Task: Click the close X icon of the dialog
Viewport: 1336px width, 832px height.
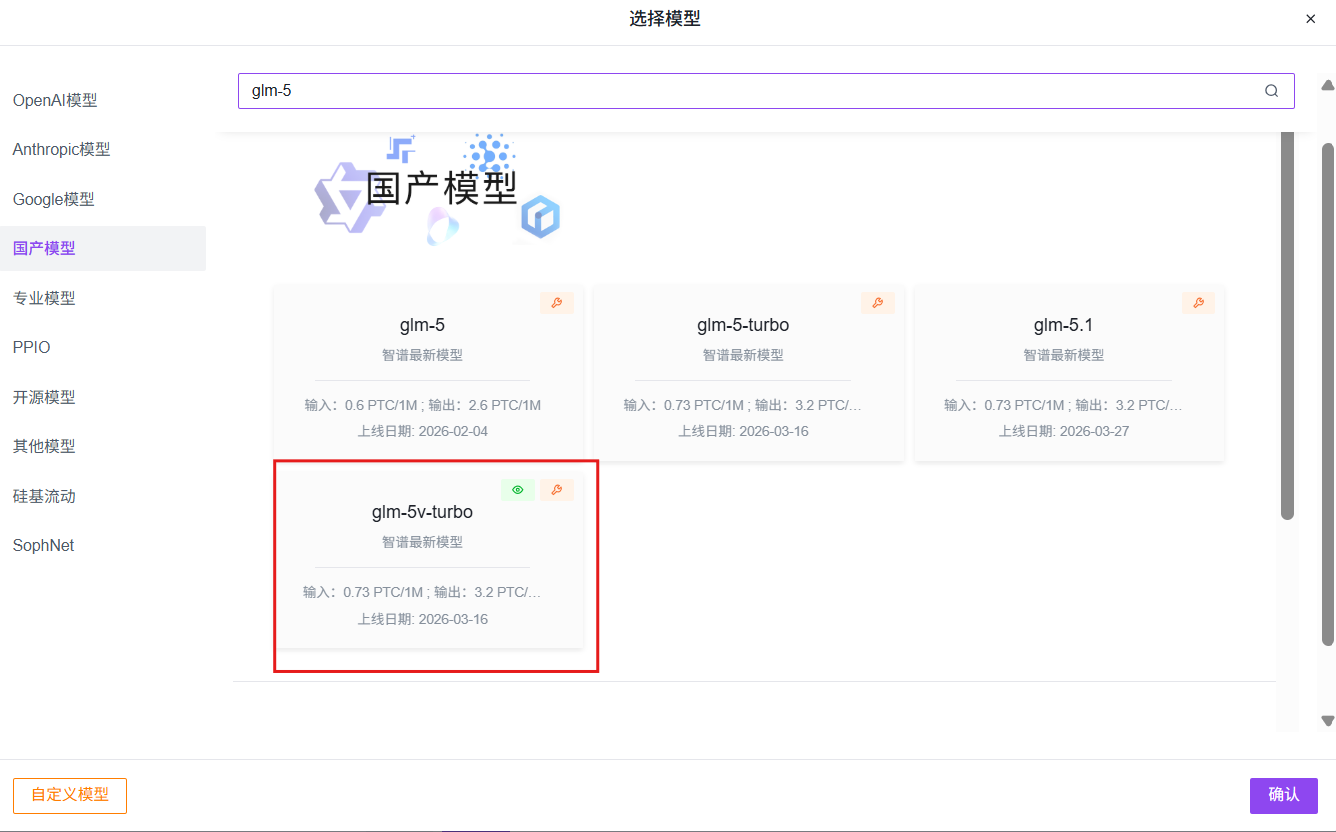Action: click(x=1310, y=18)
